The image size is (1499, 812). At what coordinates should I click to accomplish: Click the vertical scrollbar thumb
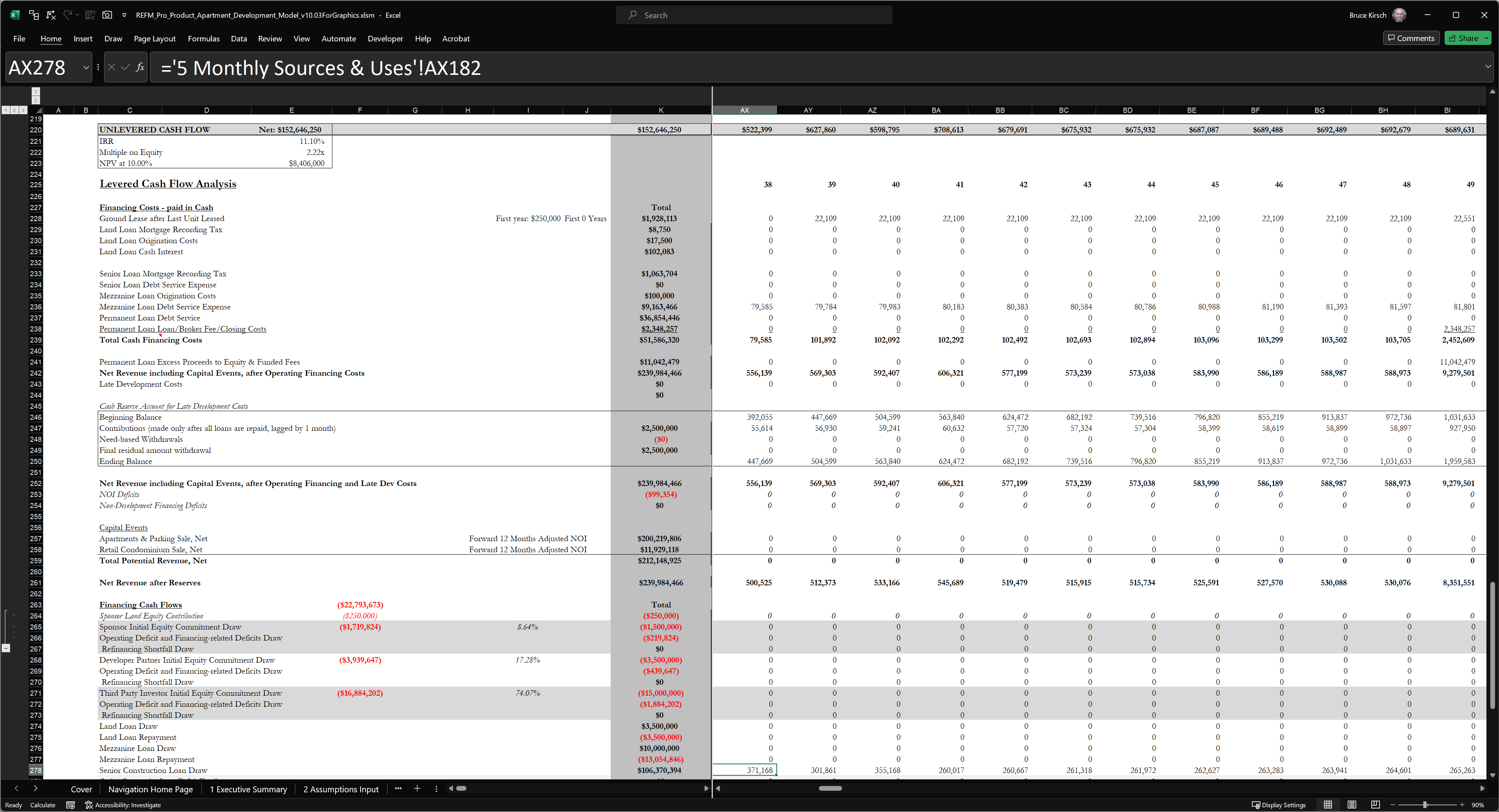click(1493, 645)
